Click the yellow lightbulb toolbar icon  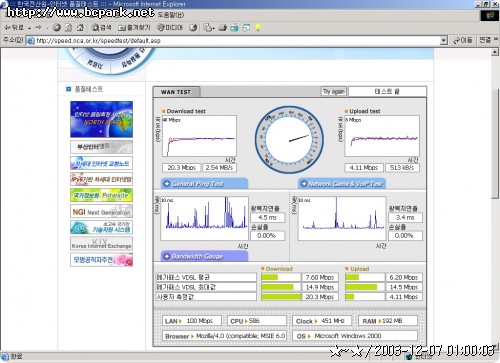click(x=258, y=28)
